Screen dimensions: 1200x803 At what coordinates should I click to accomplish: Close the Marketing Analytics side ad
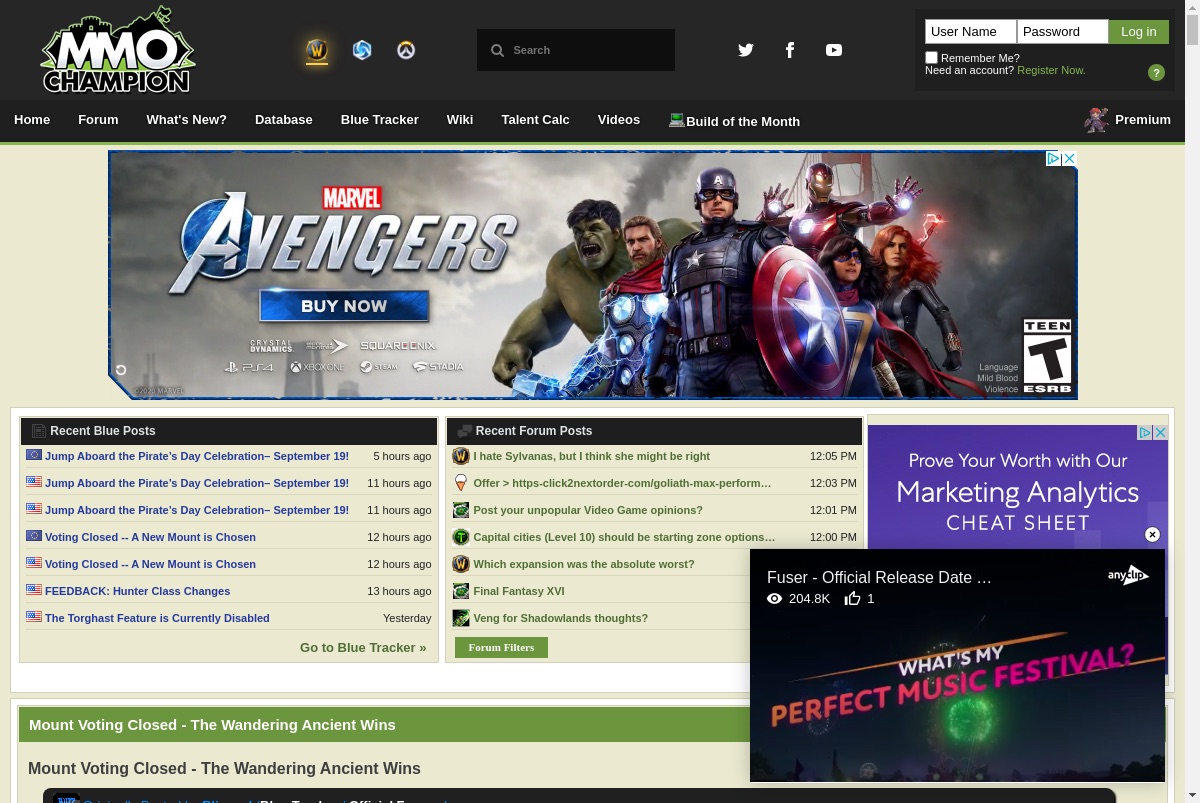coord(1160,433)
